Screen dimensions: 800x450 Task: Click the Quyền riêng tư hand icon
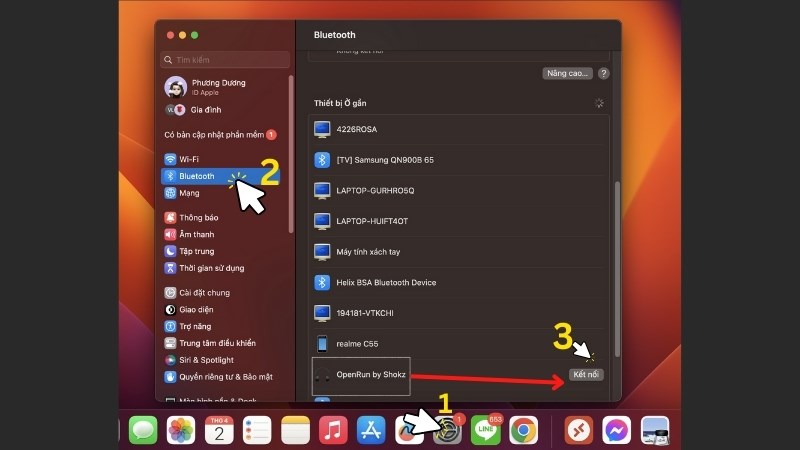tap(170, 377)
